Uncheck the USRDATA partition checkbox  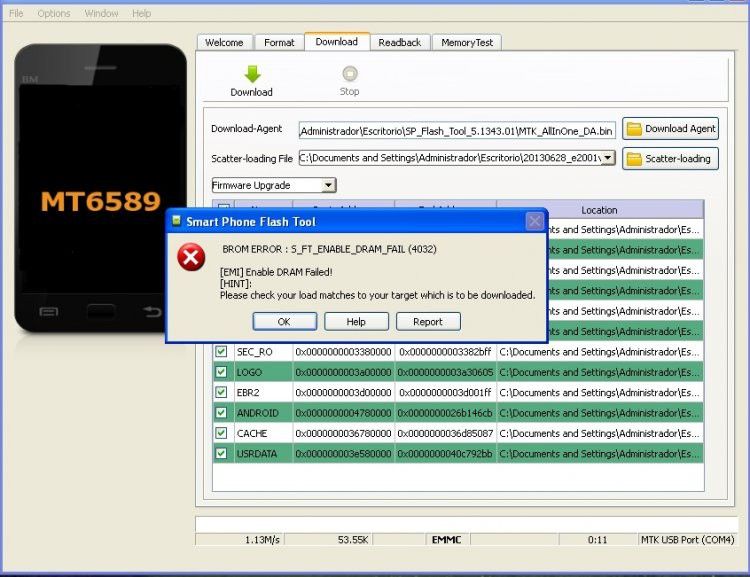(x=221, y=453)
